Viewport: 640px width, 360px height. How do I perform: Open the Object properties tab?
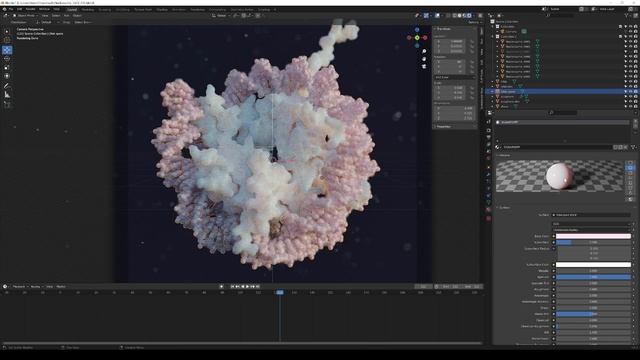pyautogui.click(x=489, y=167)
